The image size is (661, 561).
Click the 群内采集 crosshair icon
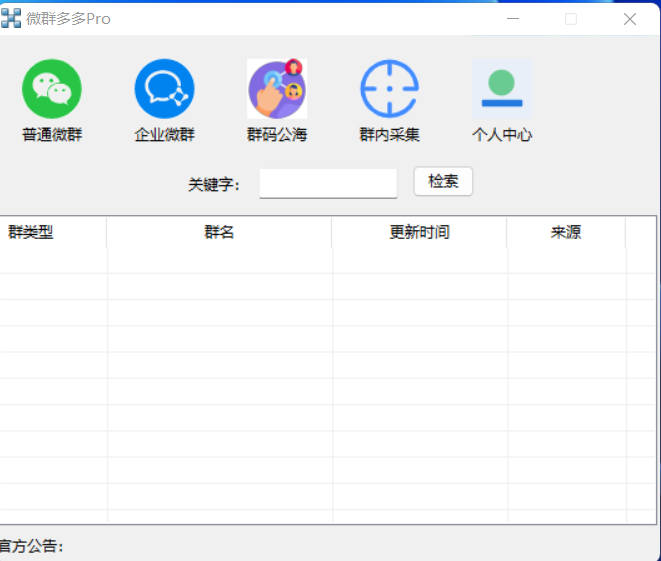coord(389,89)
